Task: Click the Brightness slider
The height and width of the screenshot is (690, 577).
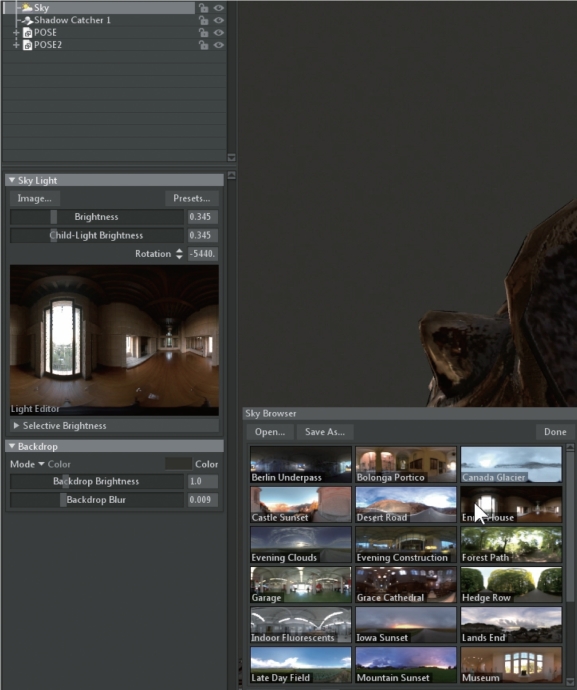Action: point(96,217)
